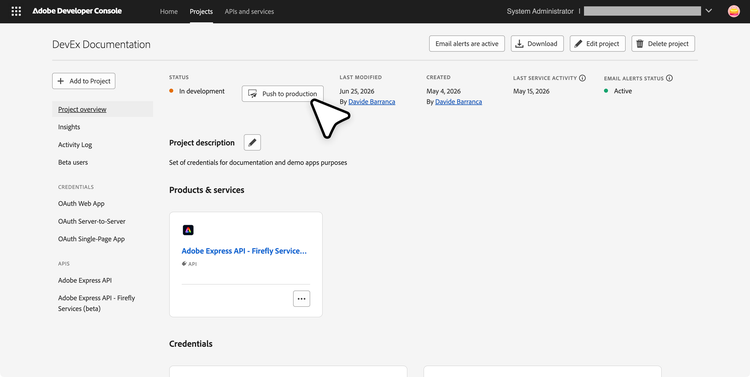Show info for Last Service Activity
750x377 pixels.
coord(582,78)
